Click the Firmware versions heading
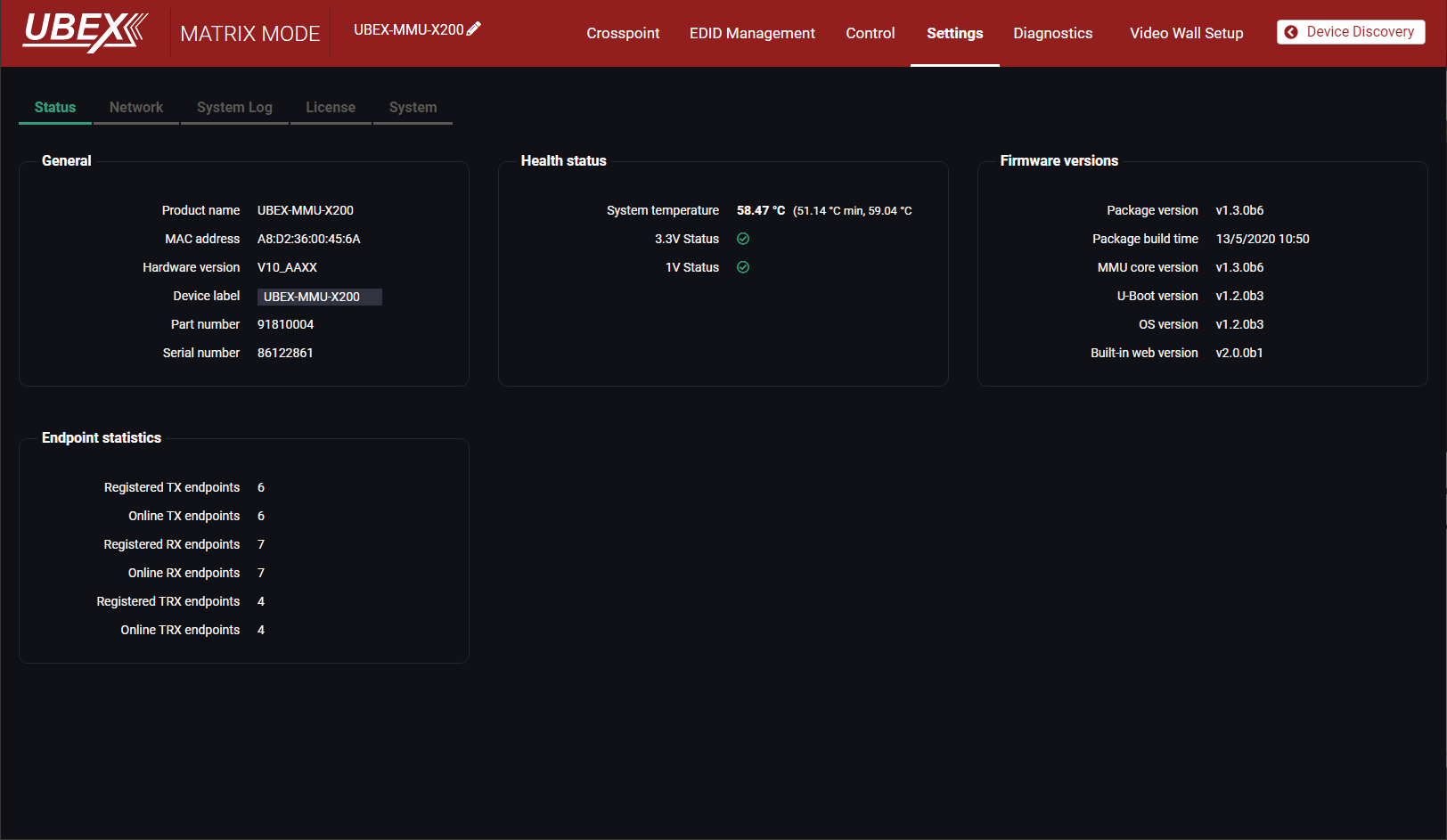The height and width of the screenshot is (840, 1447). pos(1059,160)
